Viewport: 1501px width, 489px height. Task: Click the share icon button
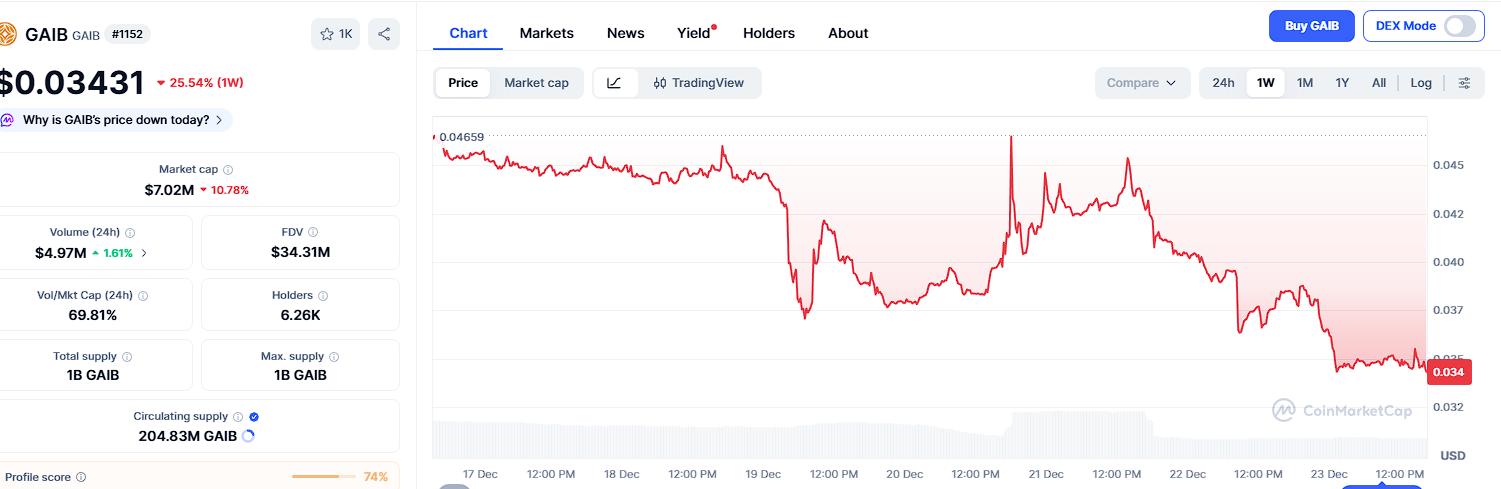384,34
